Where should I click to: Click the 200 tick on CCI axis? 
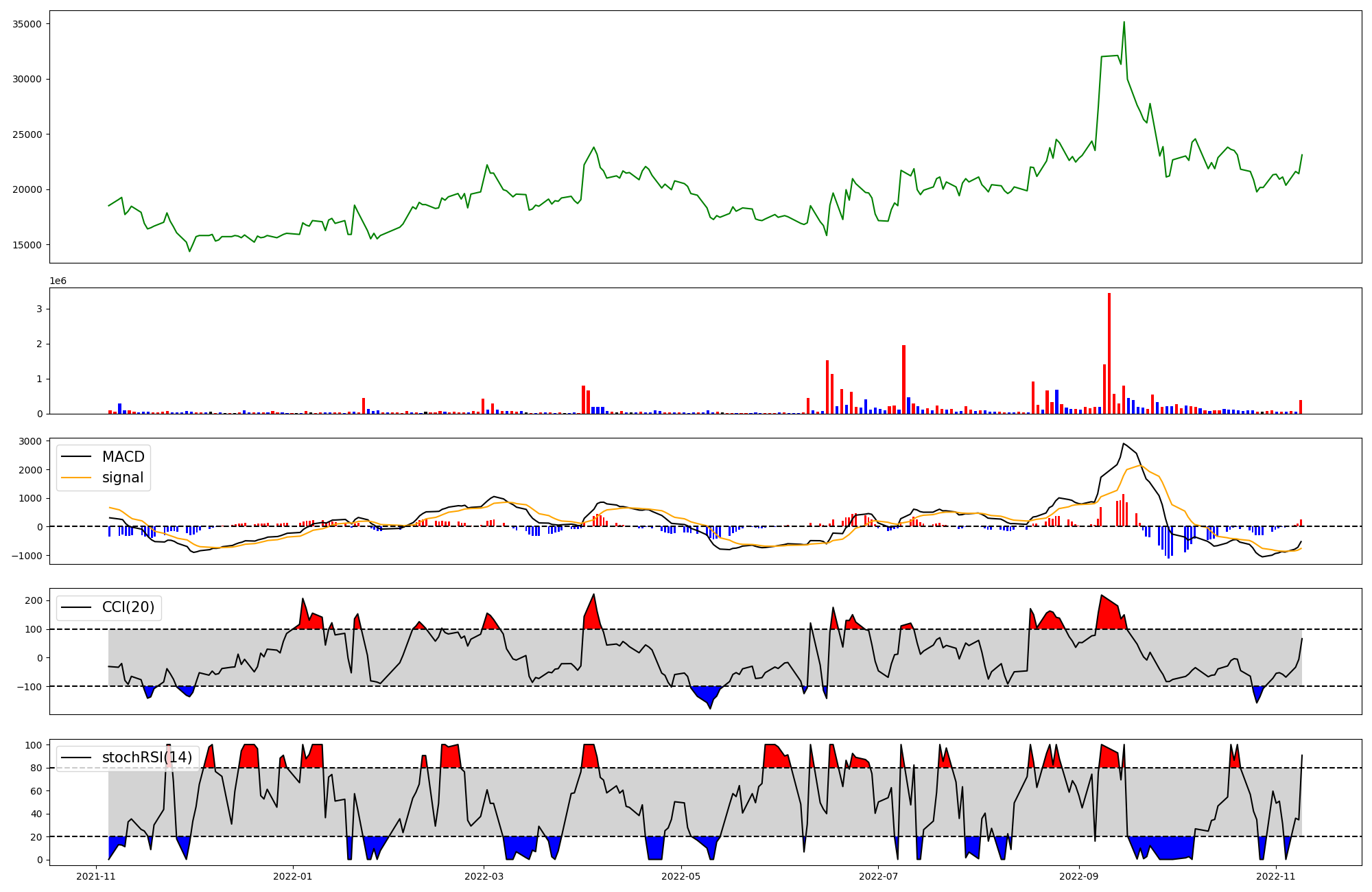click(34, 600)
